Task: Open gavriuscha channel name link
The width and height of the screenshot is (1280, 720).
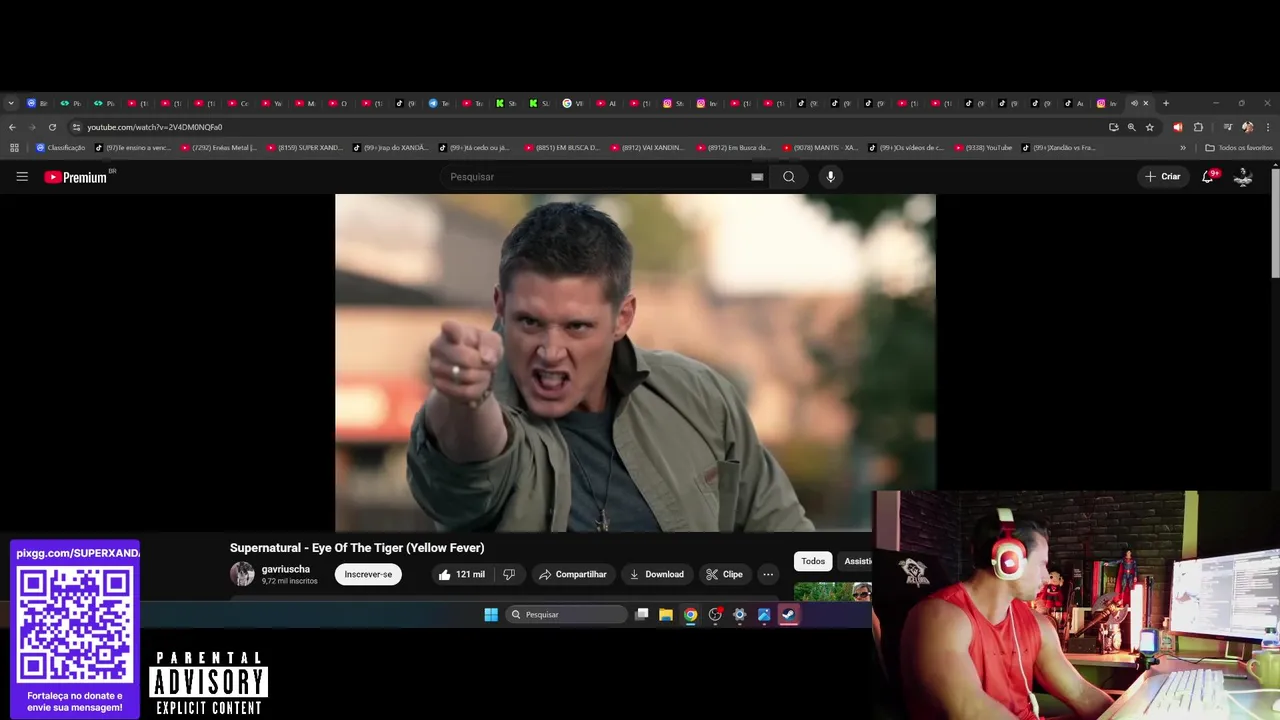Action: (286, 569)
